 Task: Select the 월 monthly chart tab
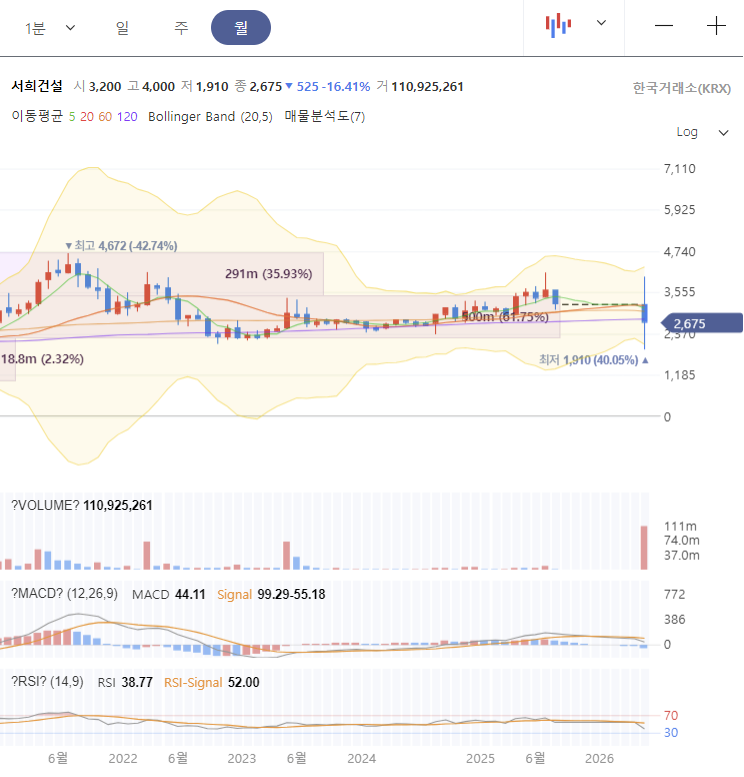(x=241, y=28)
